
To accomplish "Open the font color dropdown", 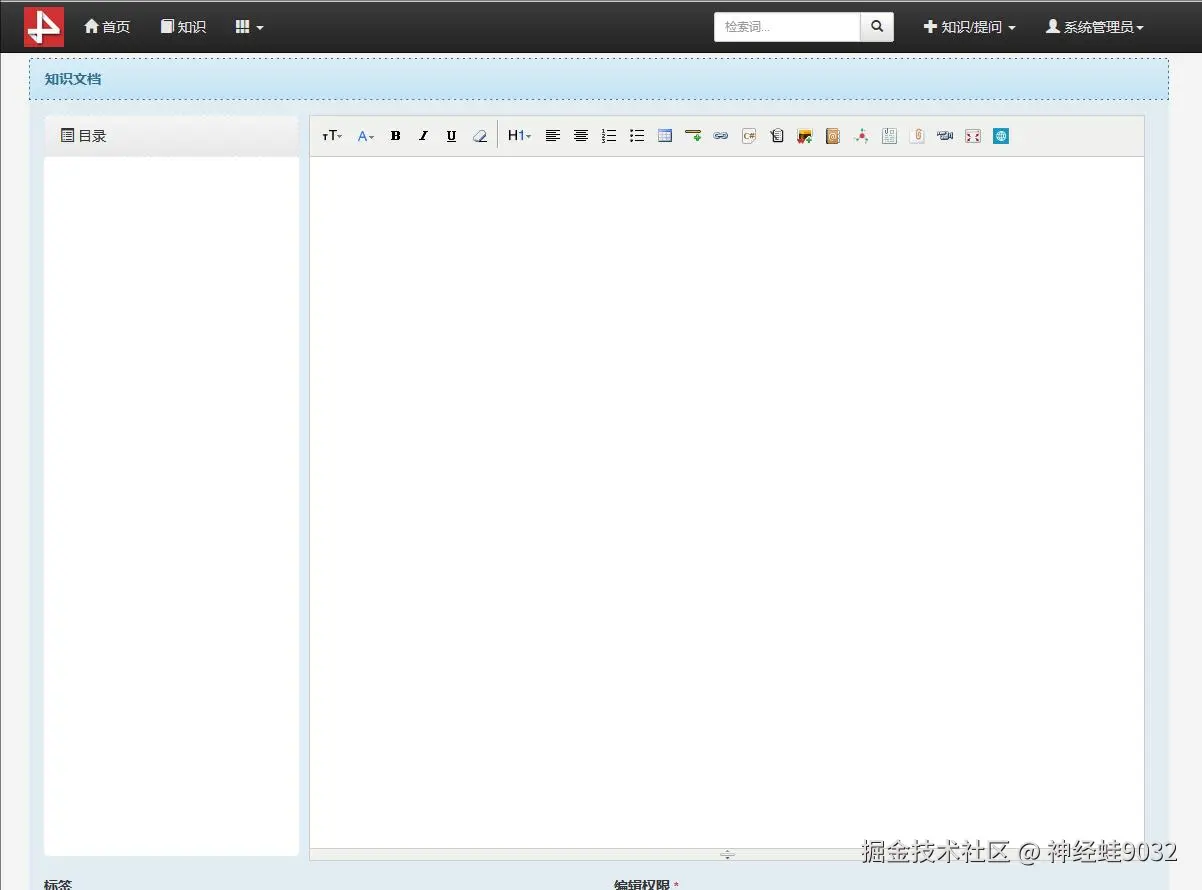I will coord(366,136).
